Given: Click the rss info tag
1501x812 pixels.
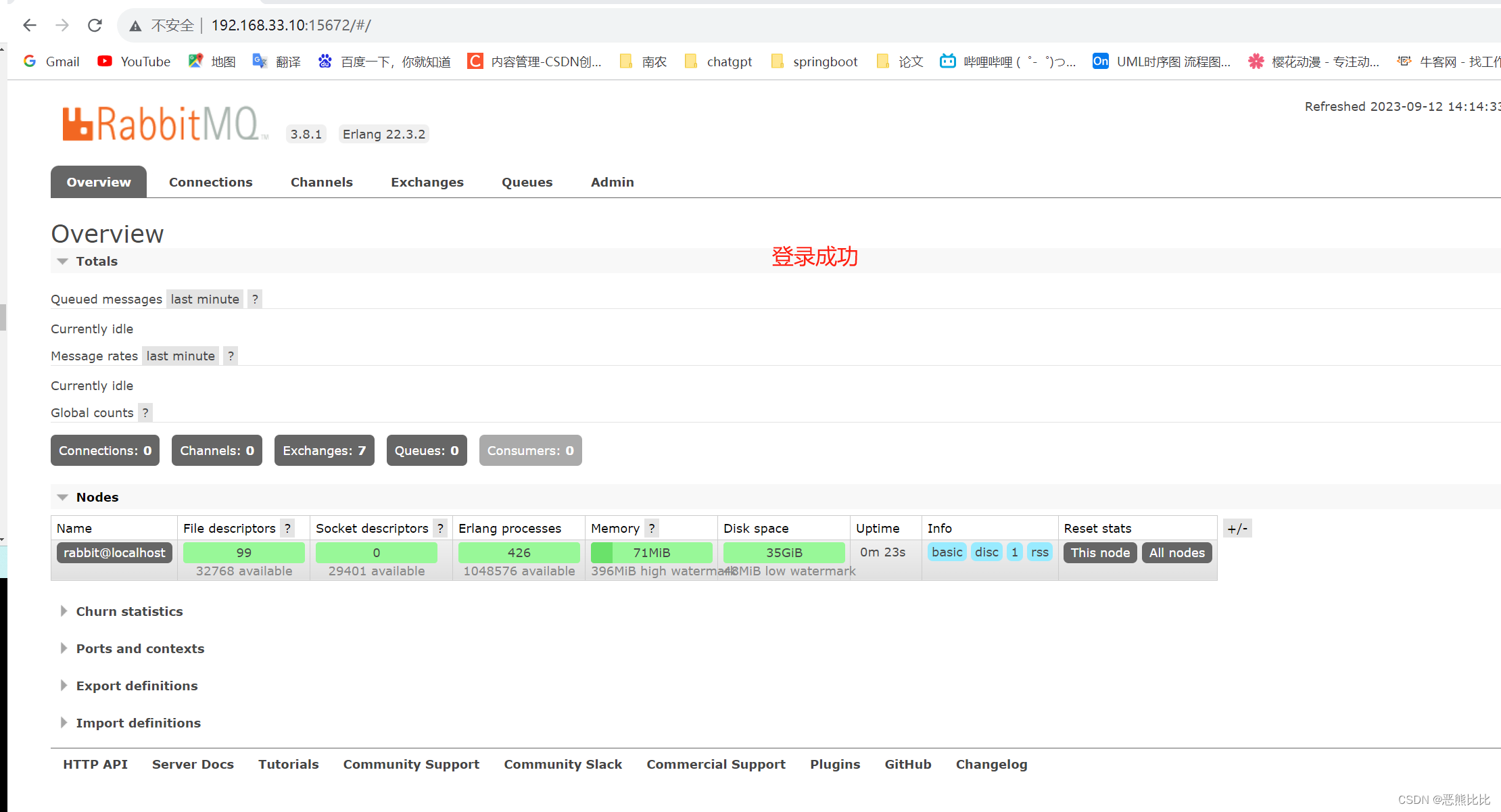Looking at the screenshot, I should (1040, 552).
